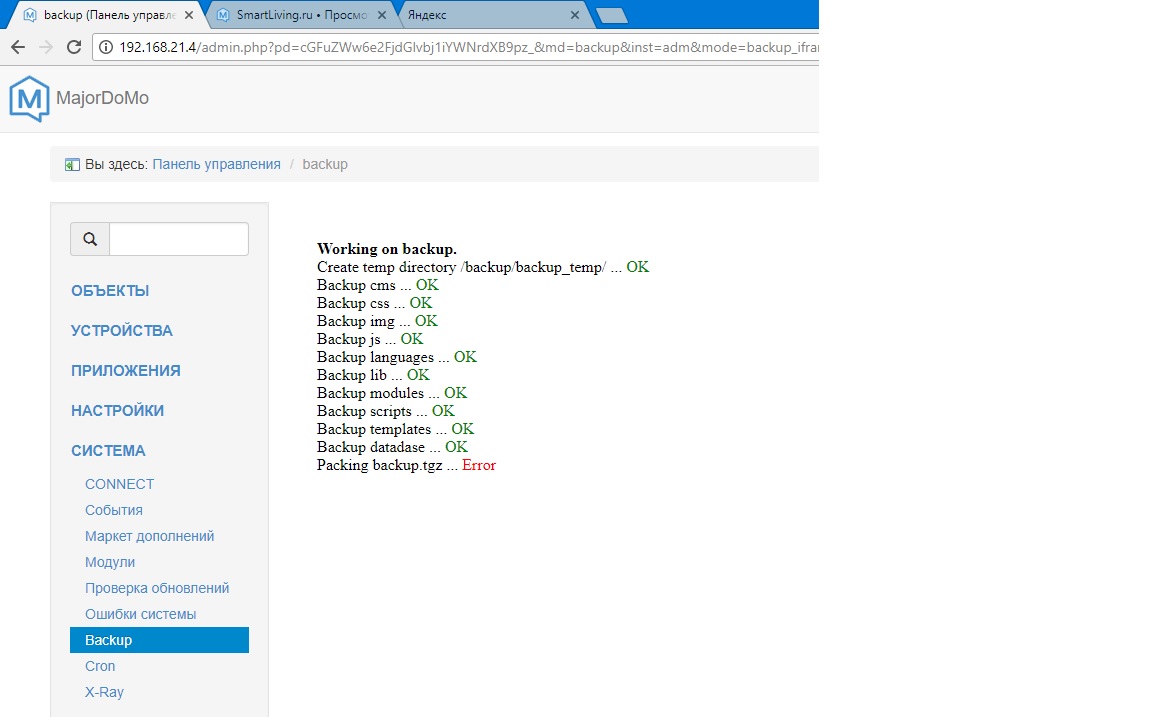Click the 'Backup img' log line

coord(377,321)
